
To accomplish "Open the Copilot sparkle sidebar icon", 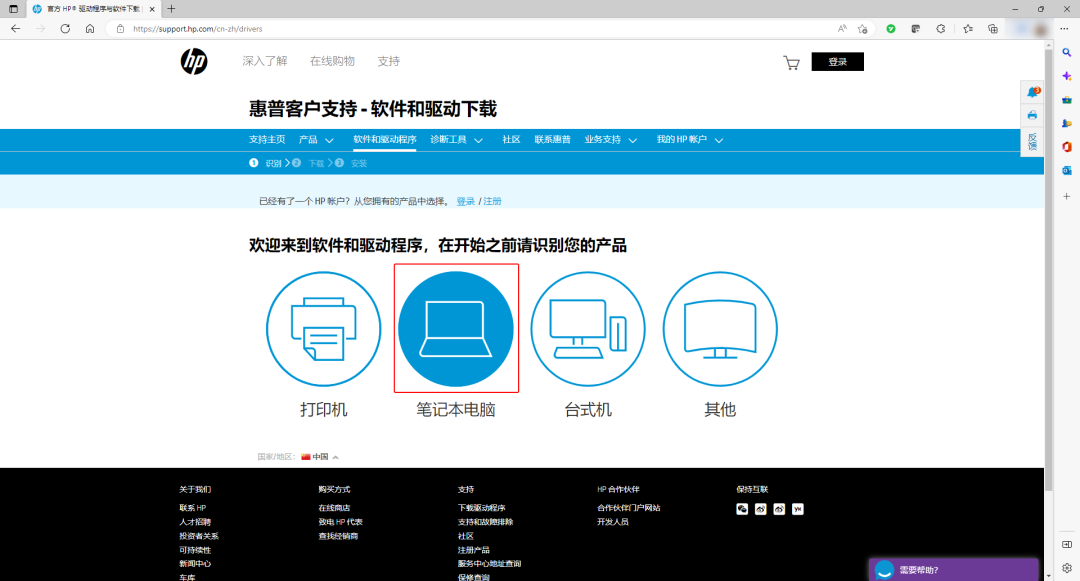I will coord(1067,76).
